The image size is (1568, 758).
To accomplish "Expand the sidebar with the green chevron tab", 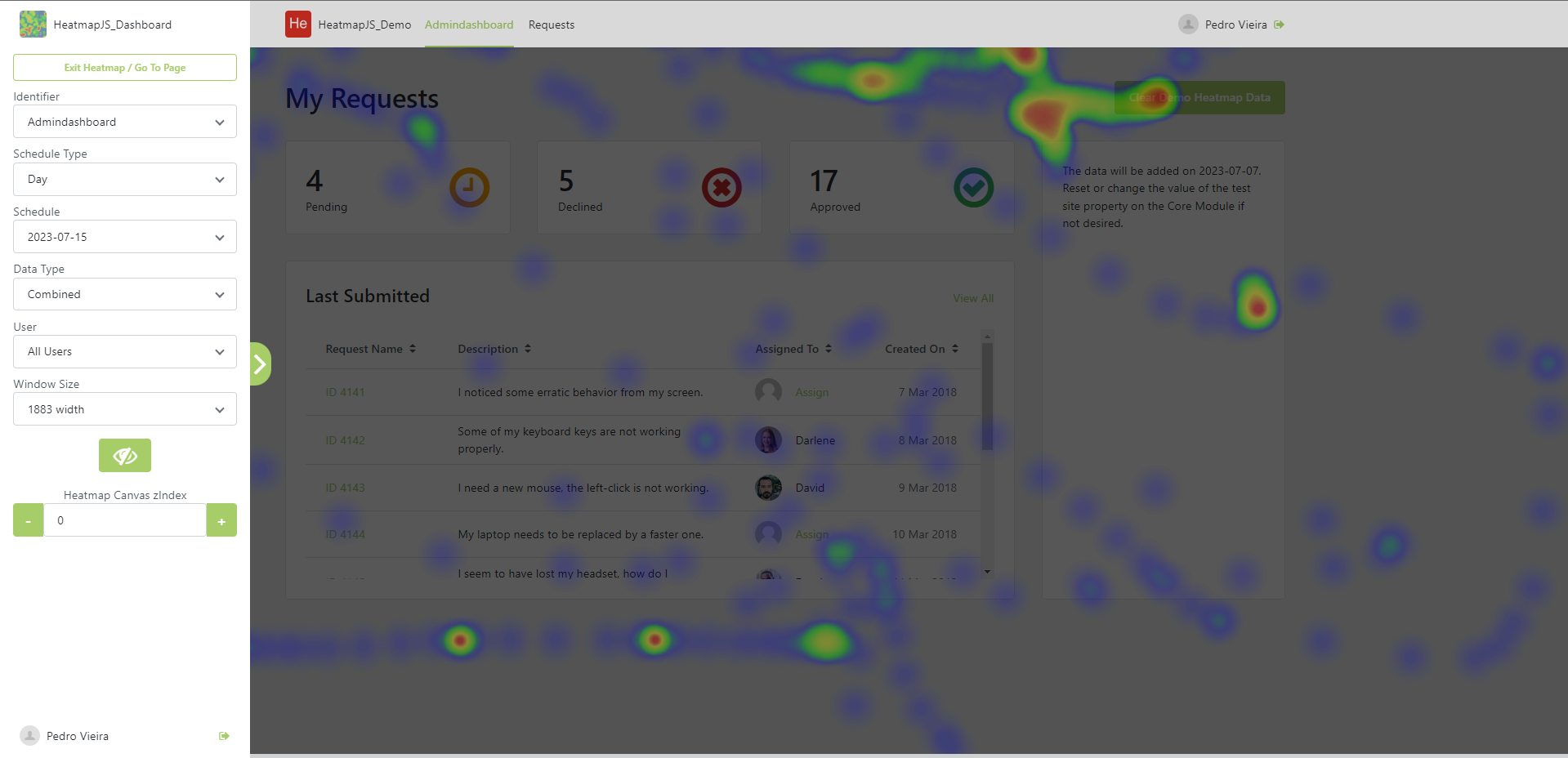I will point(260,364).
